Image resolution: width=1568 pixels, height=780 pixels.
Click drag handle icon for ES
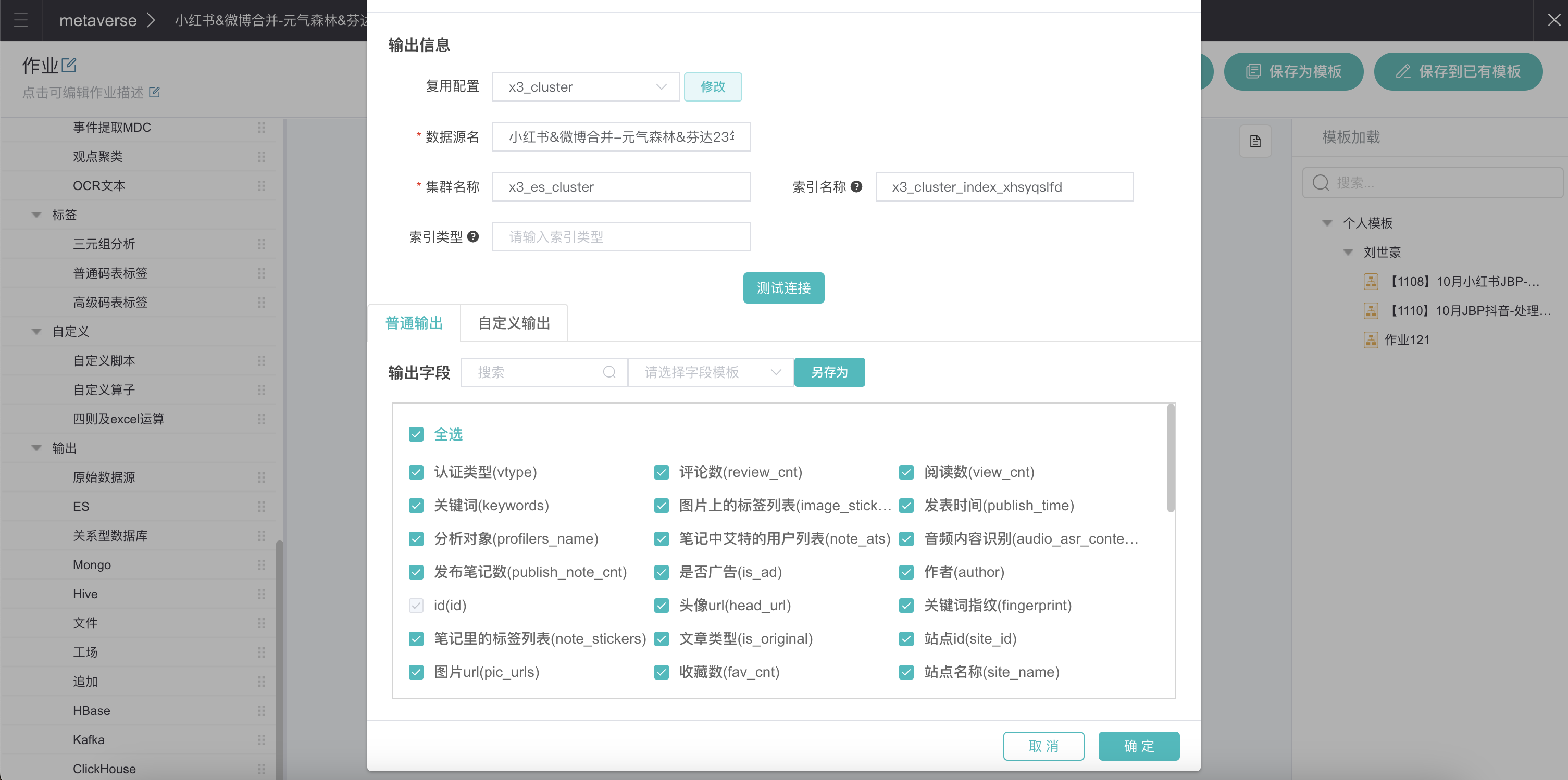(261, 506)
